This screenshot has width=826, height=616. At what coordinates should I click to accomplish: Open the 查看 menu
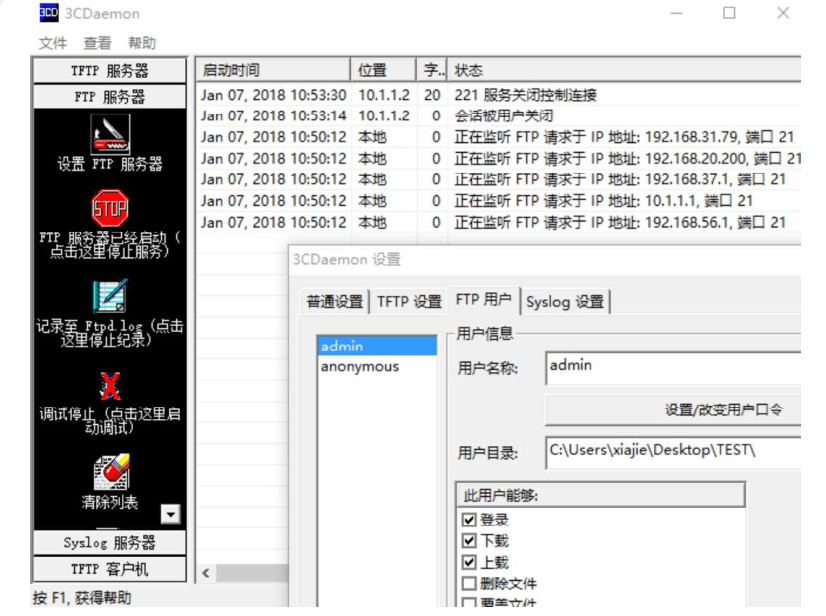[97, 43]
